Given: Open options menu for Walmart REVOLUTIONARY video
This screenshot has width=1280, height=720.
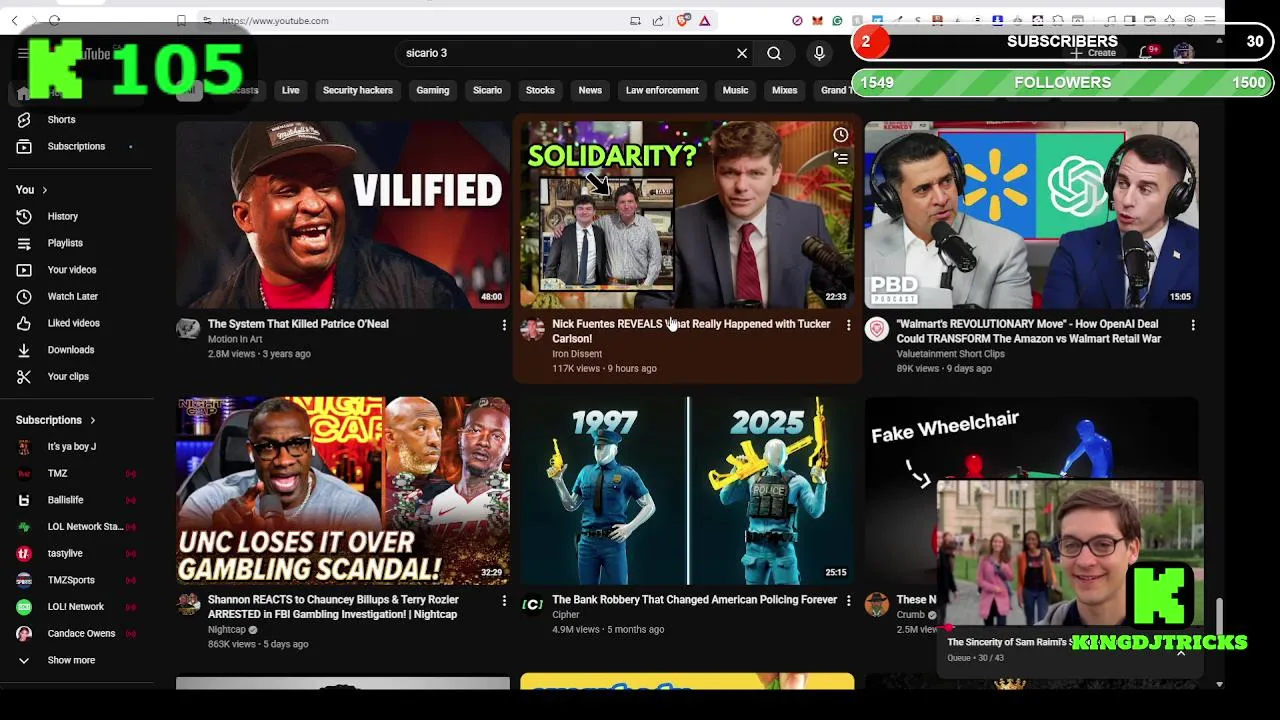Looking at the screenshot, I should tap(1192, 325).
